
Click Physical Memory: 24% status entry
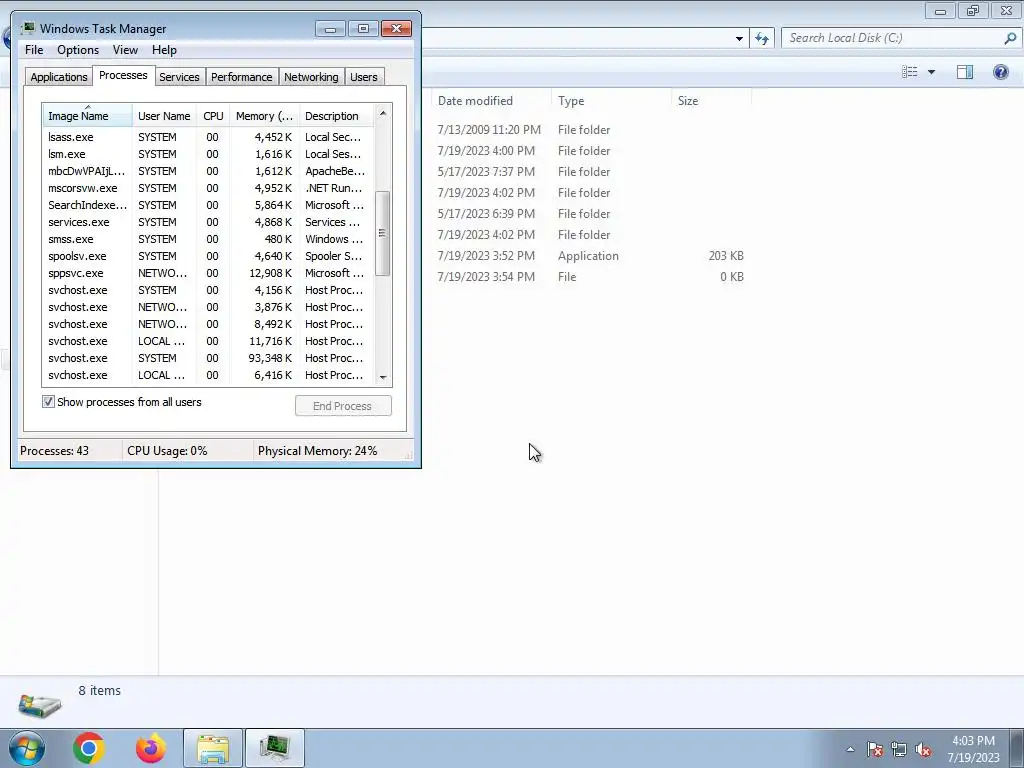coord(317,451)
